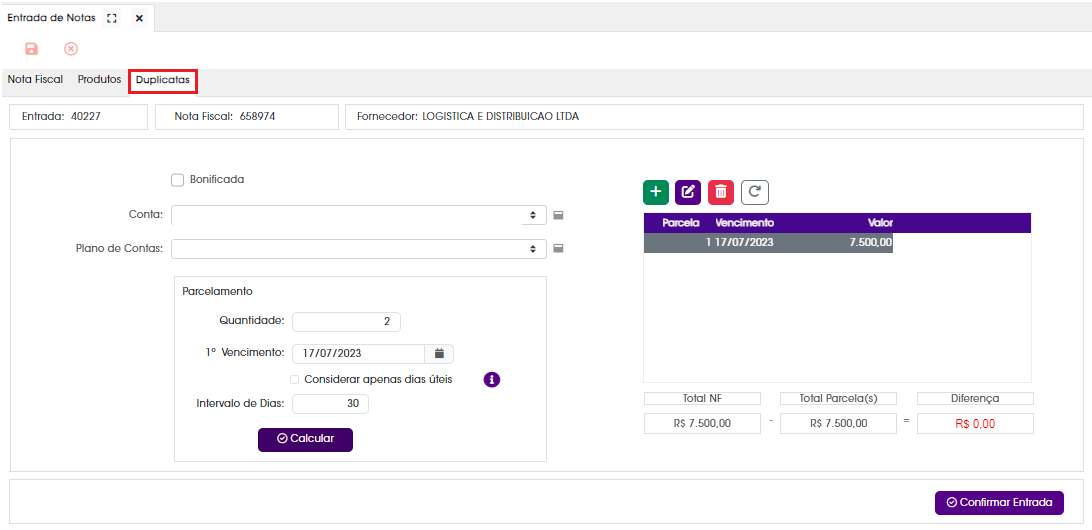Refresh the parcelas list icon
The width and height of the screenshot is (1092, 530).
tap(754, 192)
